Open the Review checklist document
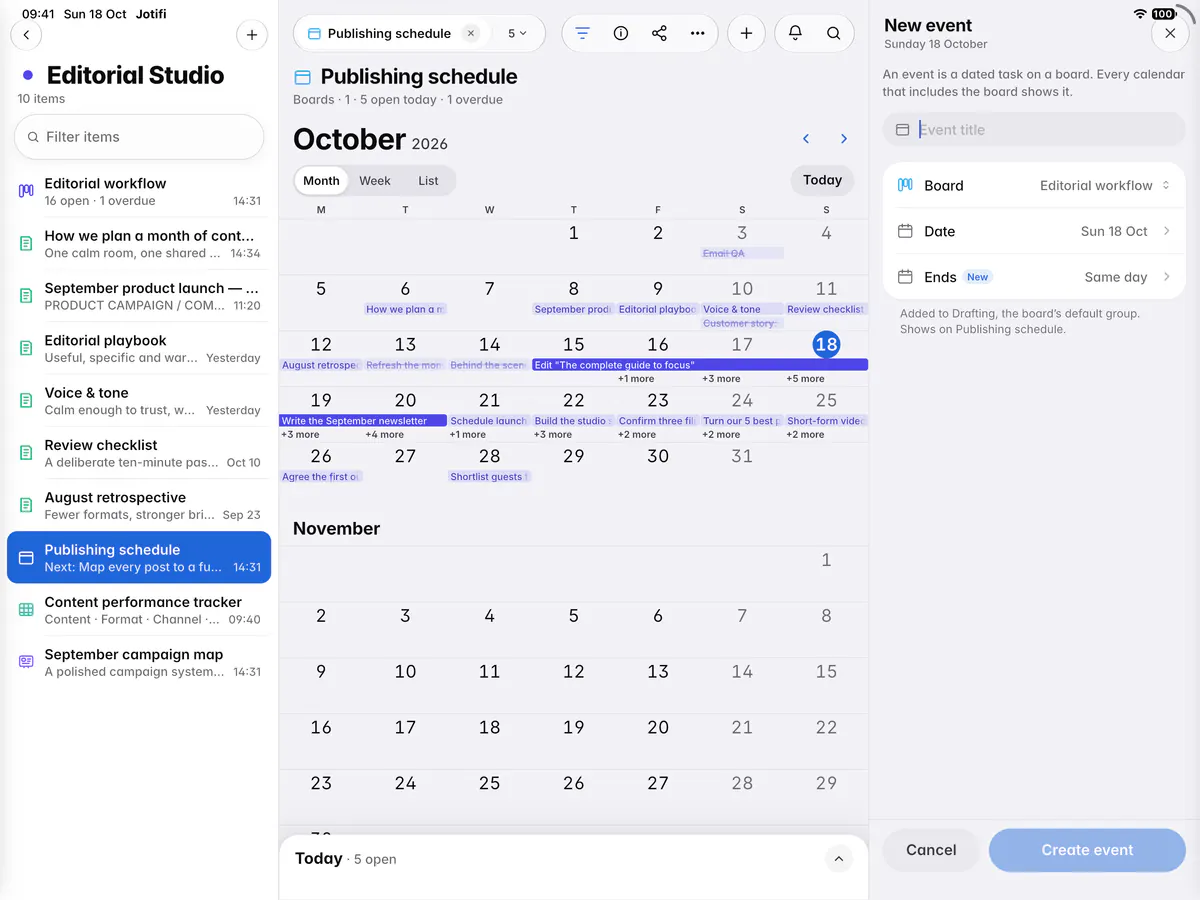Viewport: 1200px width, 900px height. 139,453
